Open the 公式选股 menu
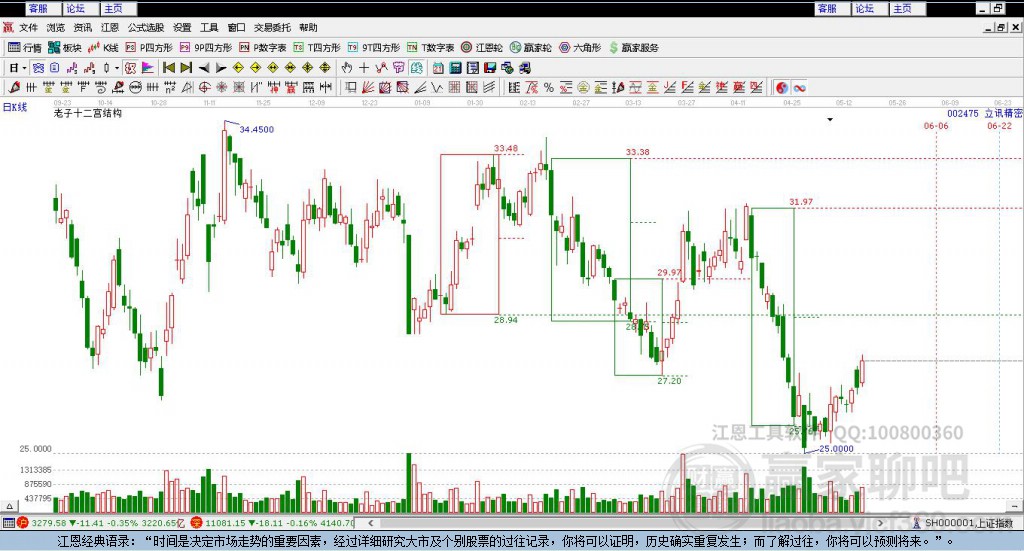The image size is (1024, 551). 146,27
